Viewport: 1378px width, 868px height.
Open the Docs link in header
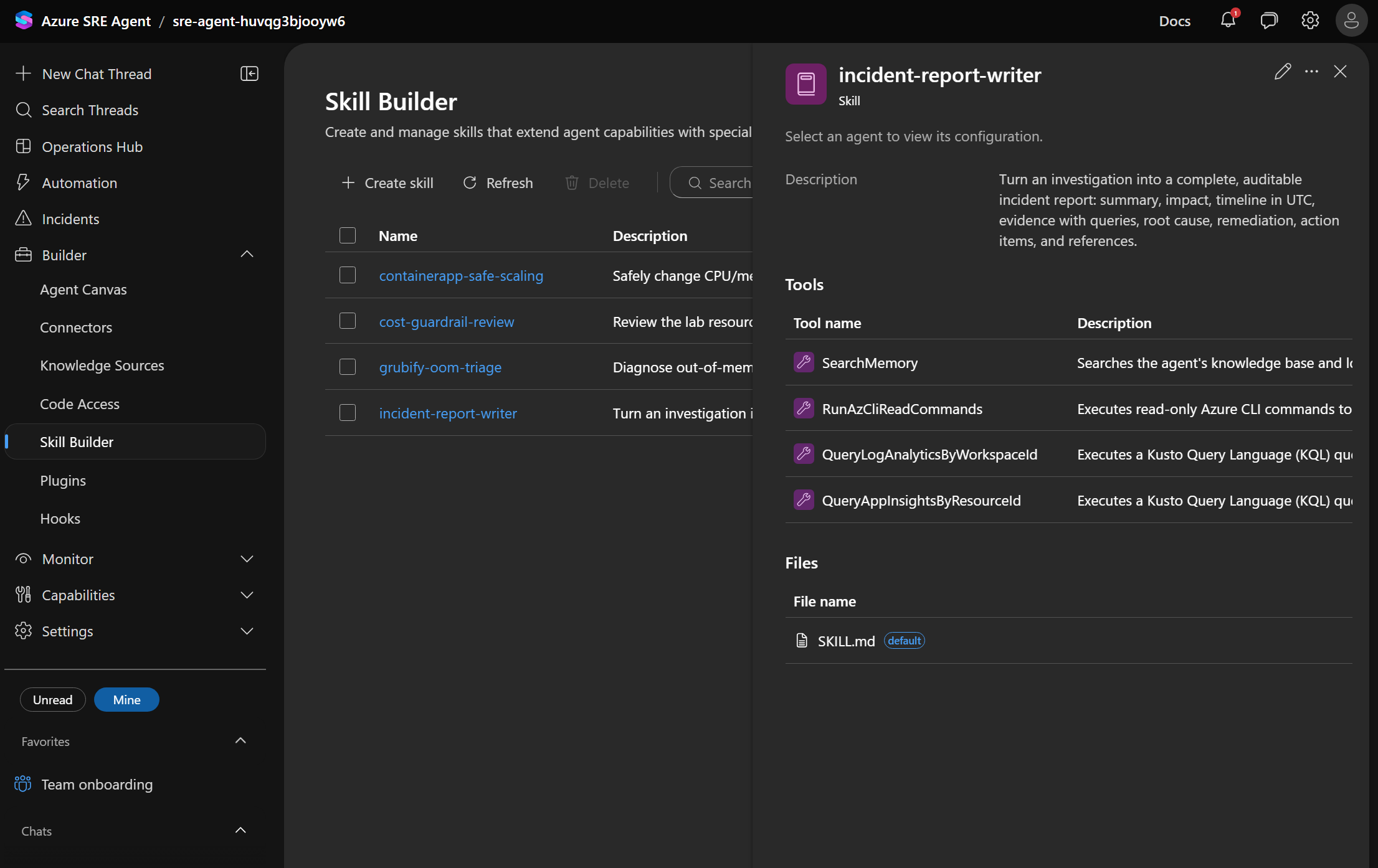[1174, 21]
